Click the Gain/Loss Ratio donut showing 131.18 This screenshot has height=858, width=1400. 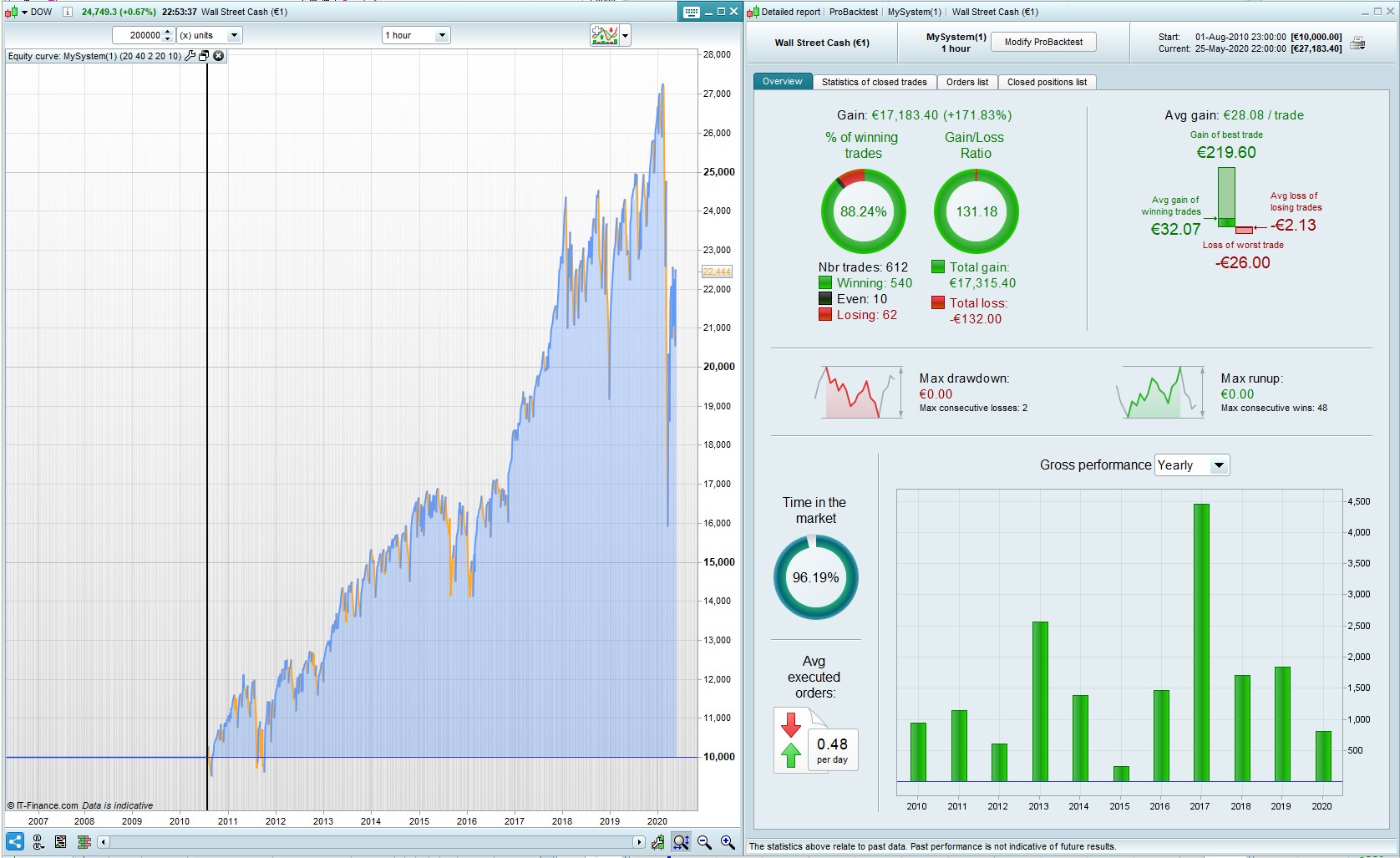pyautogui.click(x=976, y=211)
